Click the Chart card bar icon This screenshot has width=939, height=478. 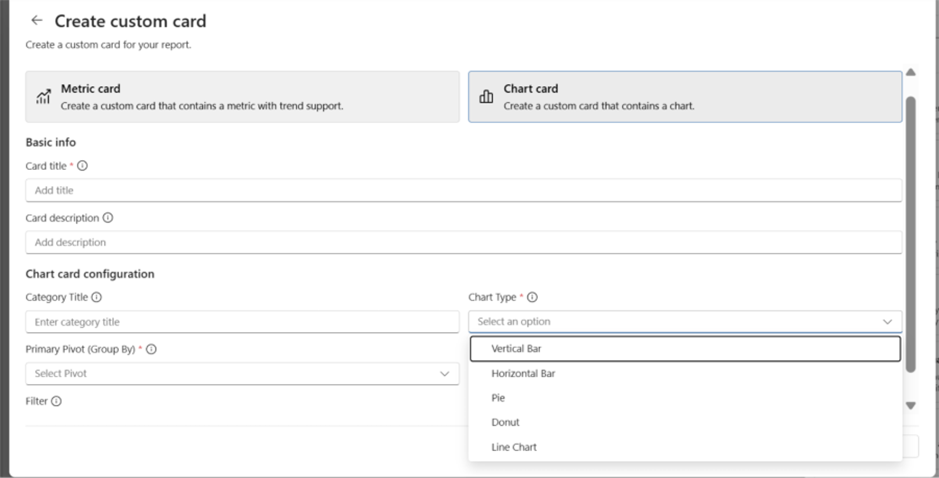487,97
